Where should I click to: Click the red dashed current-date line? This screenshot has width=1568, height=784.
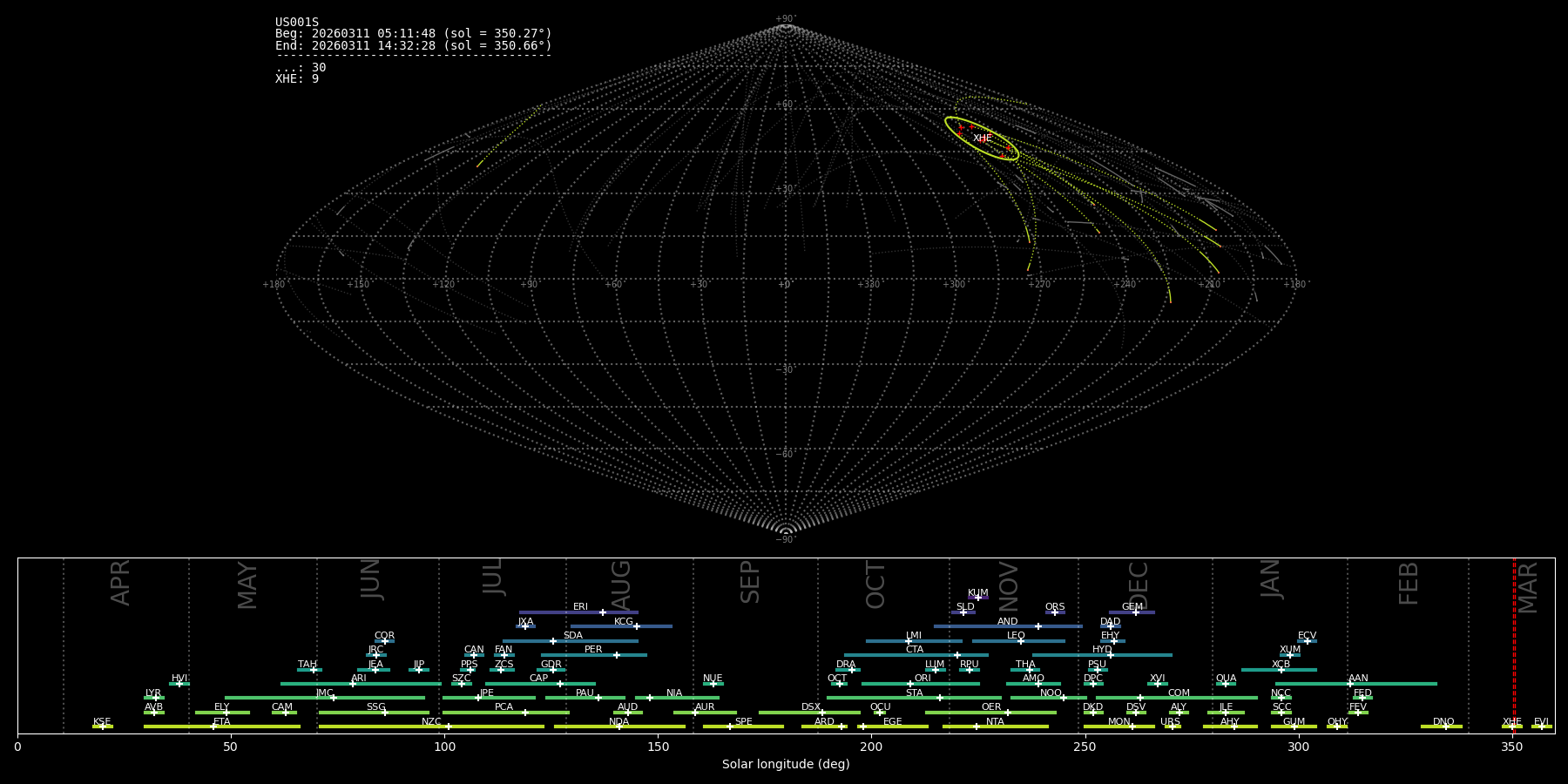(x=1514, y=645)
